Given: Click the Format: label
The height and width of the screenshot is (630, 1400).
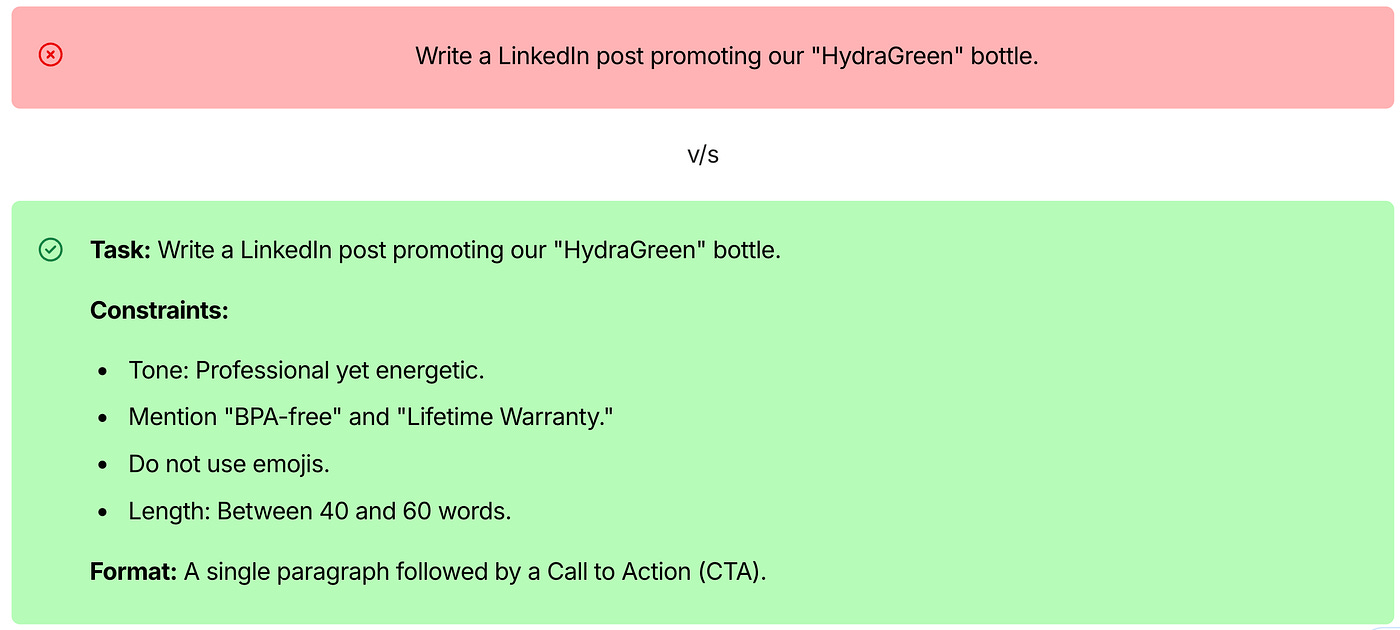Looking at the screenshot, I should click(133, 572).
